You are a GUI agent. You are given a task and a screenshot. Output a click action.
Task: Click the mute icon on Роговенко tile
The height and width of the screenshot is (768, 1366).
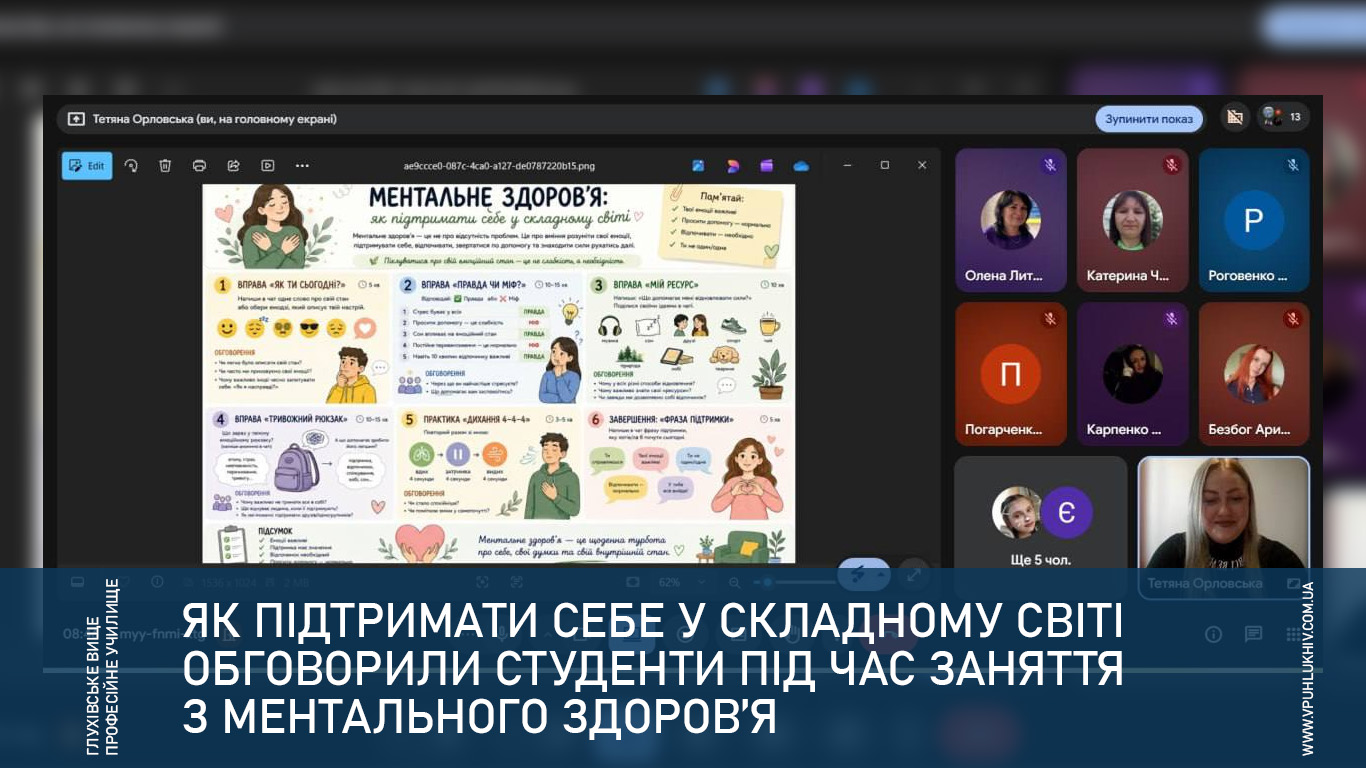(x=1293, y=165)
